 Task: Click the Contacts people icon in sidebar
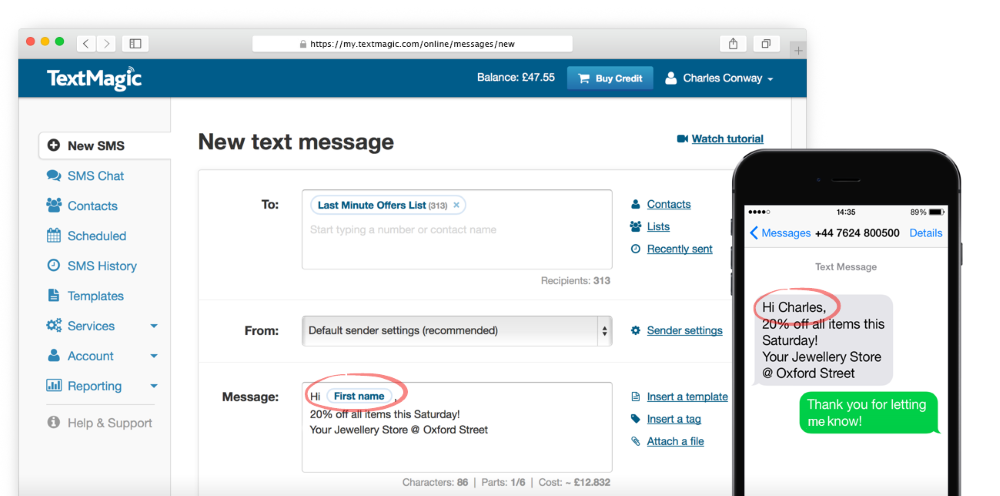pyautogui.click(x=54, y=205)
